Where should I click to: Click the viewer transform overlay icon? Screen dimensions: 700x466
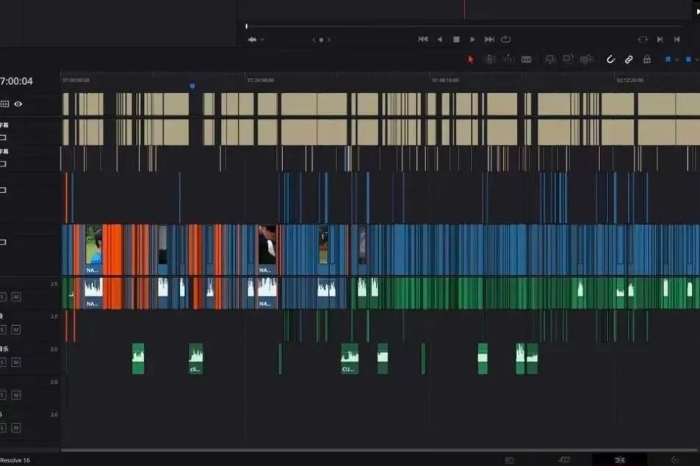[252, 40]
